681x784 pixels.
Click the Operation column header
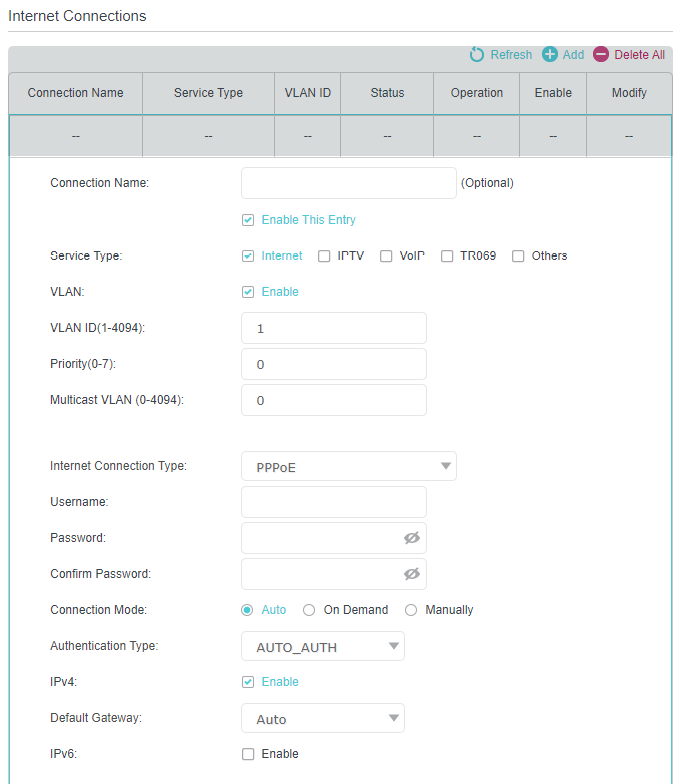[476, 93]
